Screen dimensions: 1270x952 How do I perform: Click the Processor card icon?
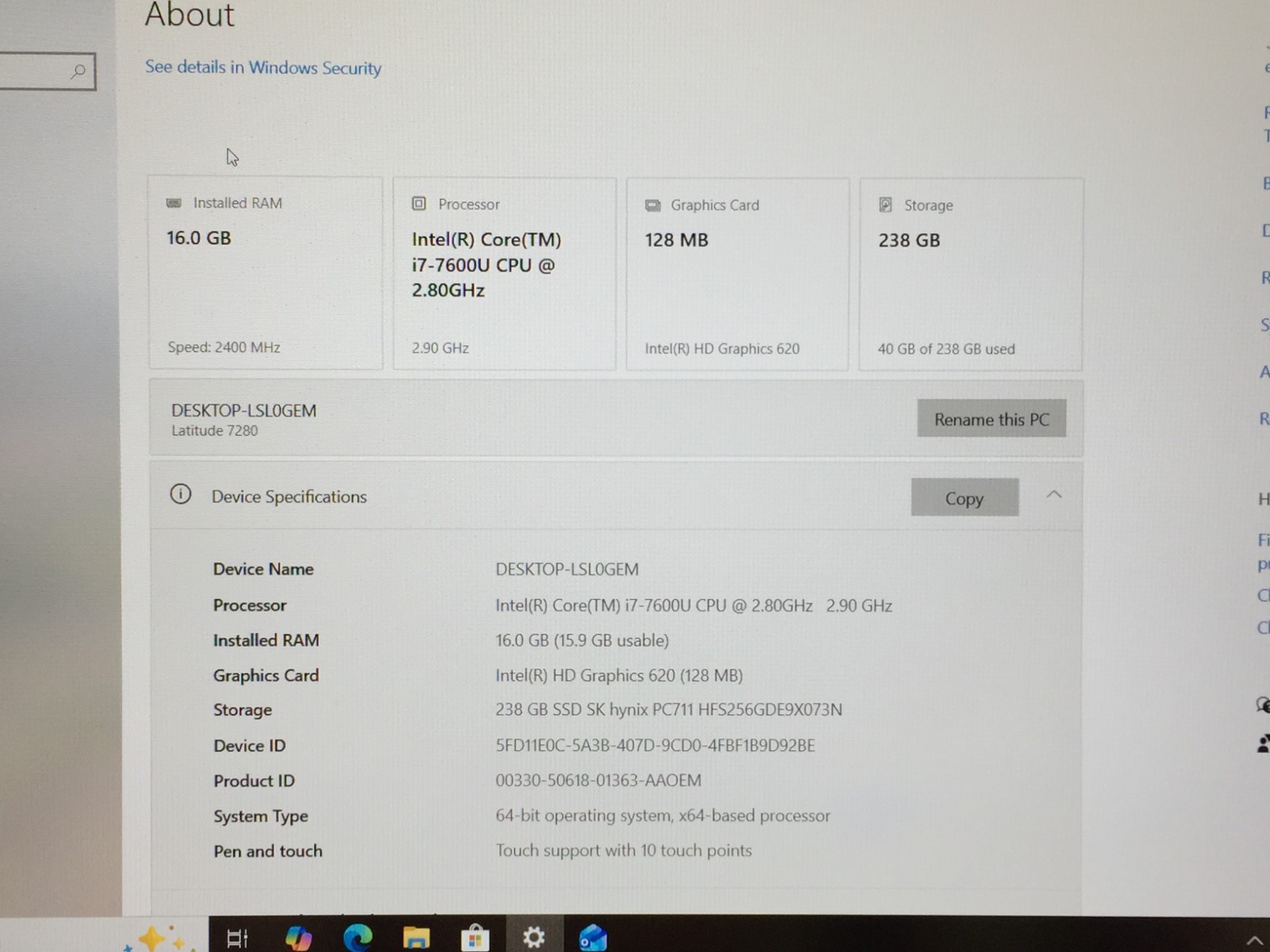(x=419, y=204)
